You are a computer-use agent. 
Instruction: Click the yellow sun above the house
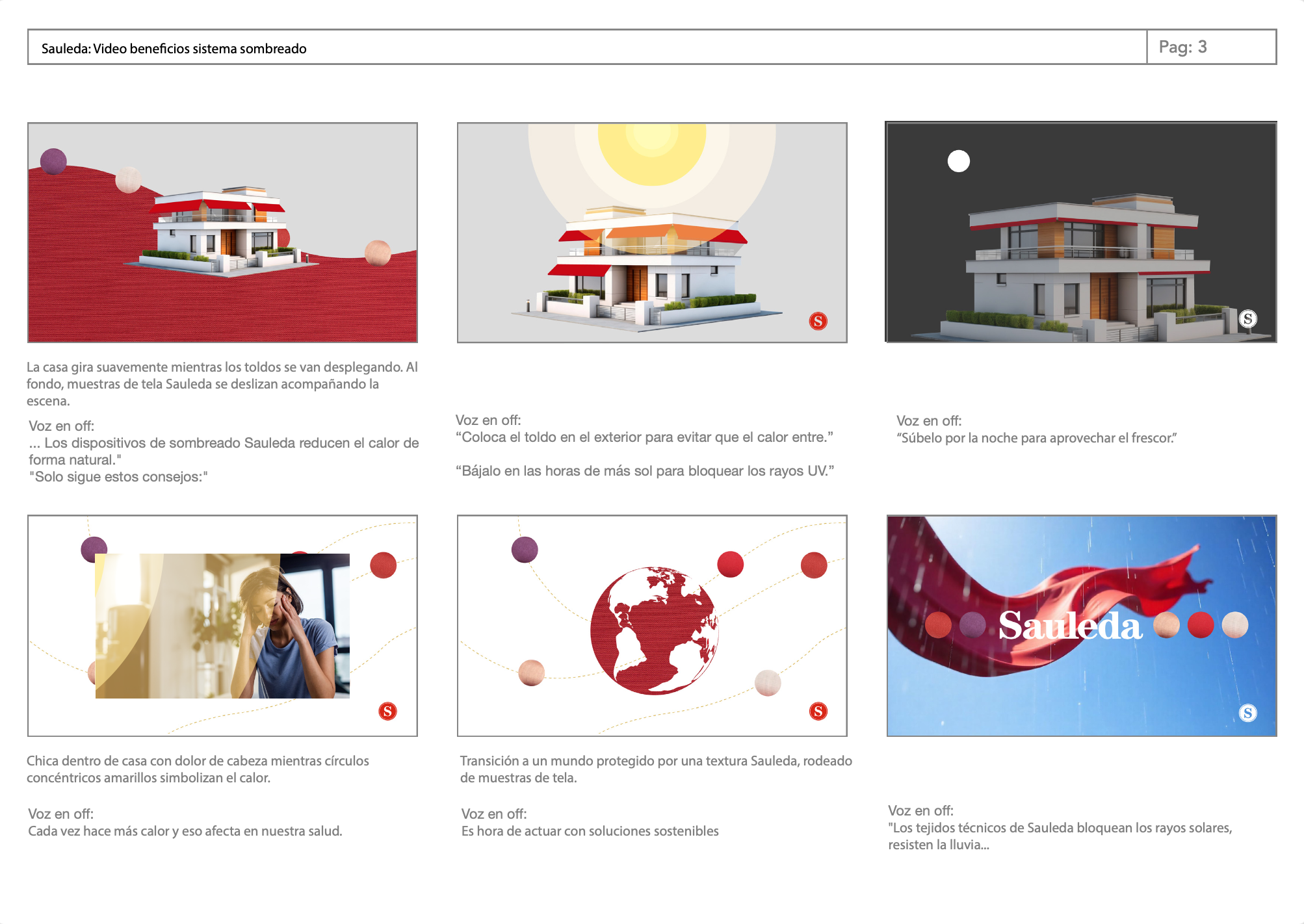pyautogui.click(x=652, y=153)
